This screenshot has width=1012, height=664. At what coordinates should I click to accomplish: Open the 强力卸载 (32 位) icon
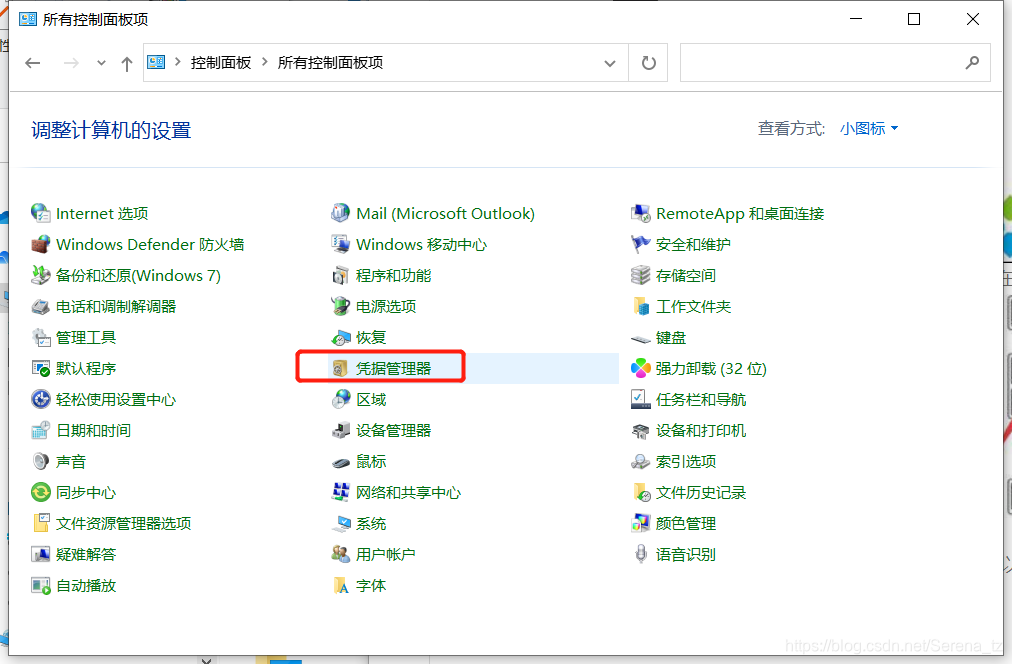(640, 368)
